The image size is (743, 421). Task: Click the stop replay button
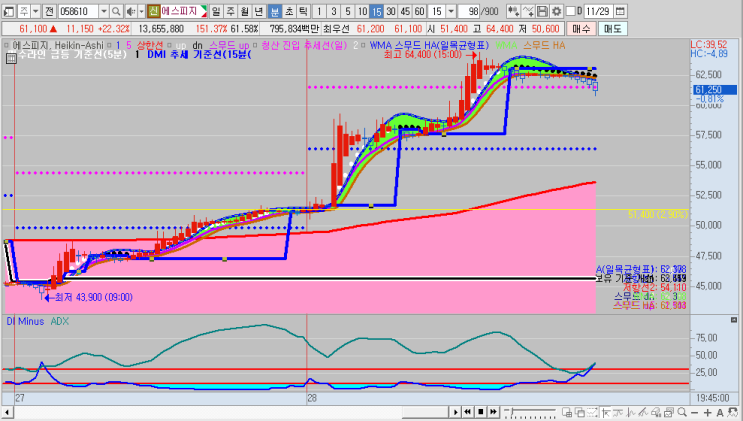pyautogui.click(x=480, y=412)
